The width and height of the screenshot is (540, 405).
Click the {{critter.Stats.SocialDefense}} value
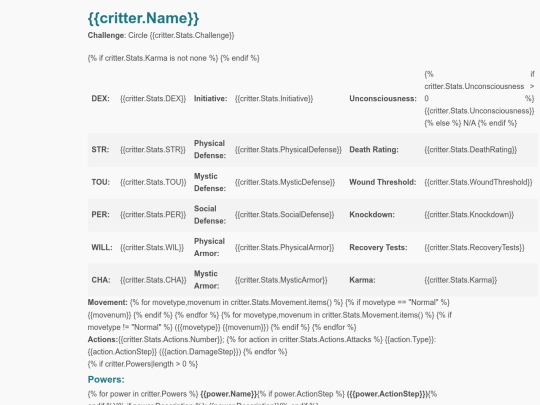point(284,215)
